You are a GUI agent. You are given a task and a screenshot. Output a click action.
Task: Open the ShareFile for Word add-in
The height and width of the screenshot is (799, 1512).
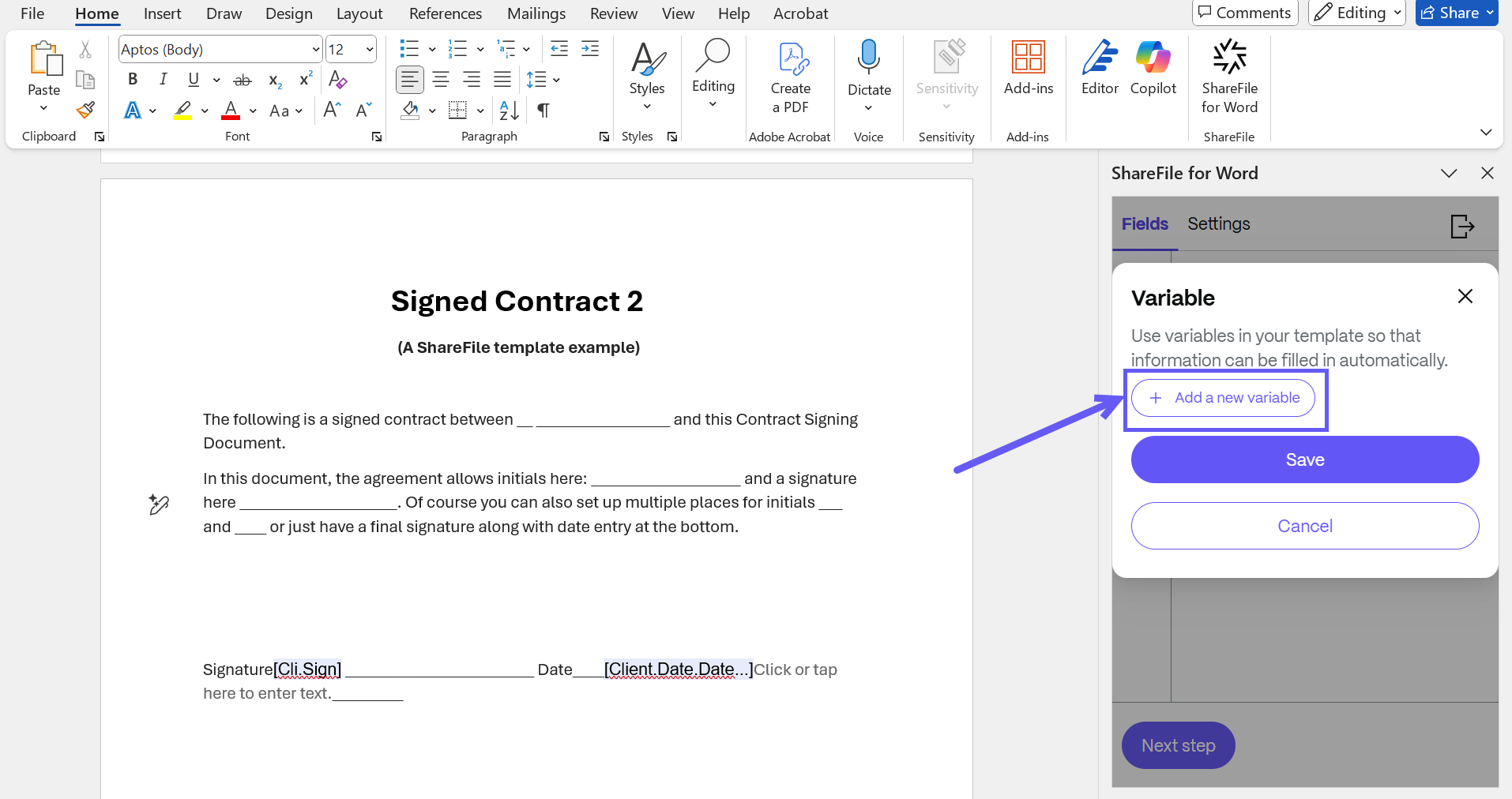(x=1229, y=77)
